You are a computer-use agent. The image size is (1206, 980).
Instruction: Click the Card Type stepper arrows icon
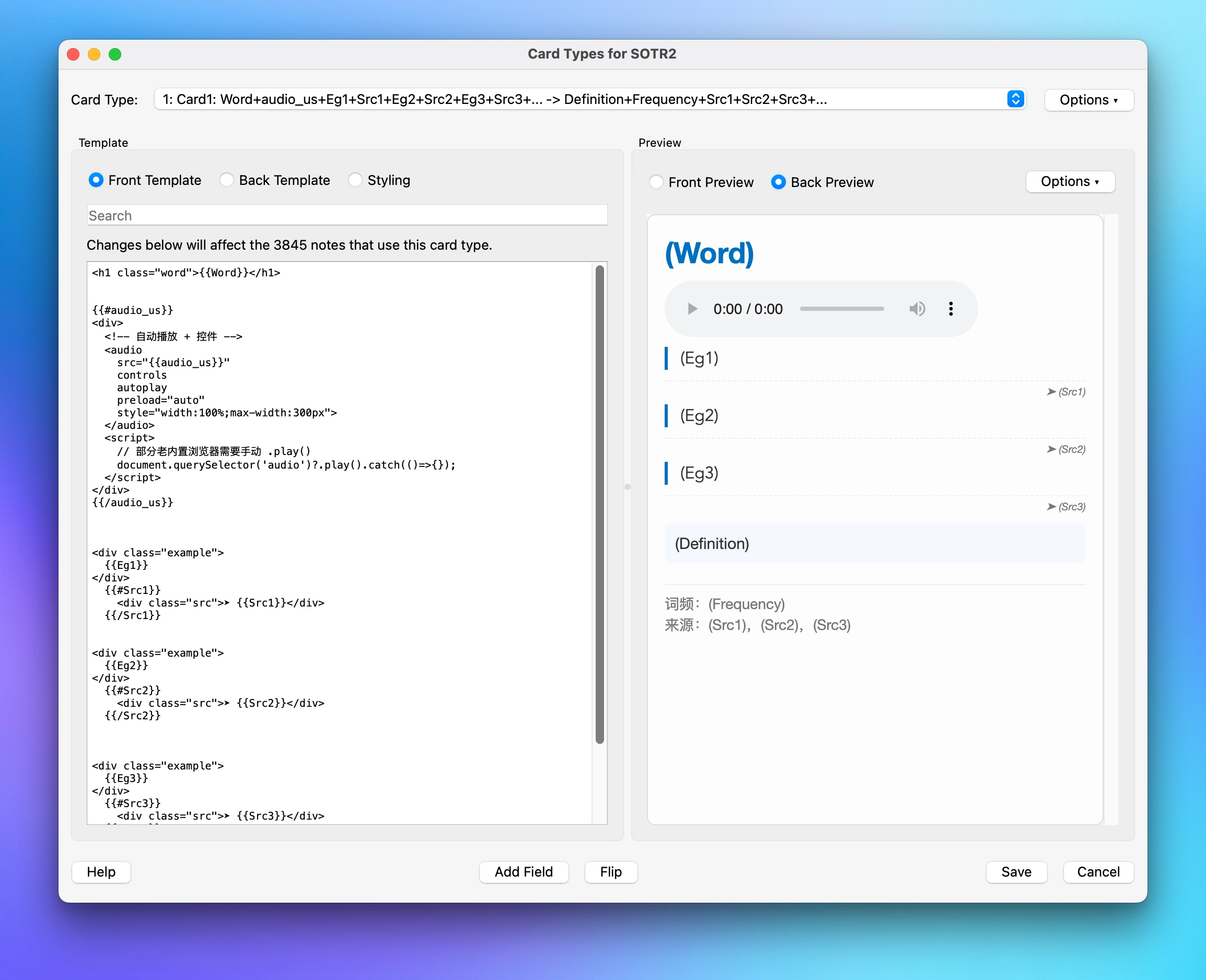[x=1015, y=99]
